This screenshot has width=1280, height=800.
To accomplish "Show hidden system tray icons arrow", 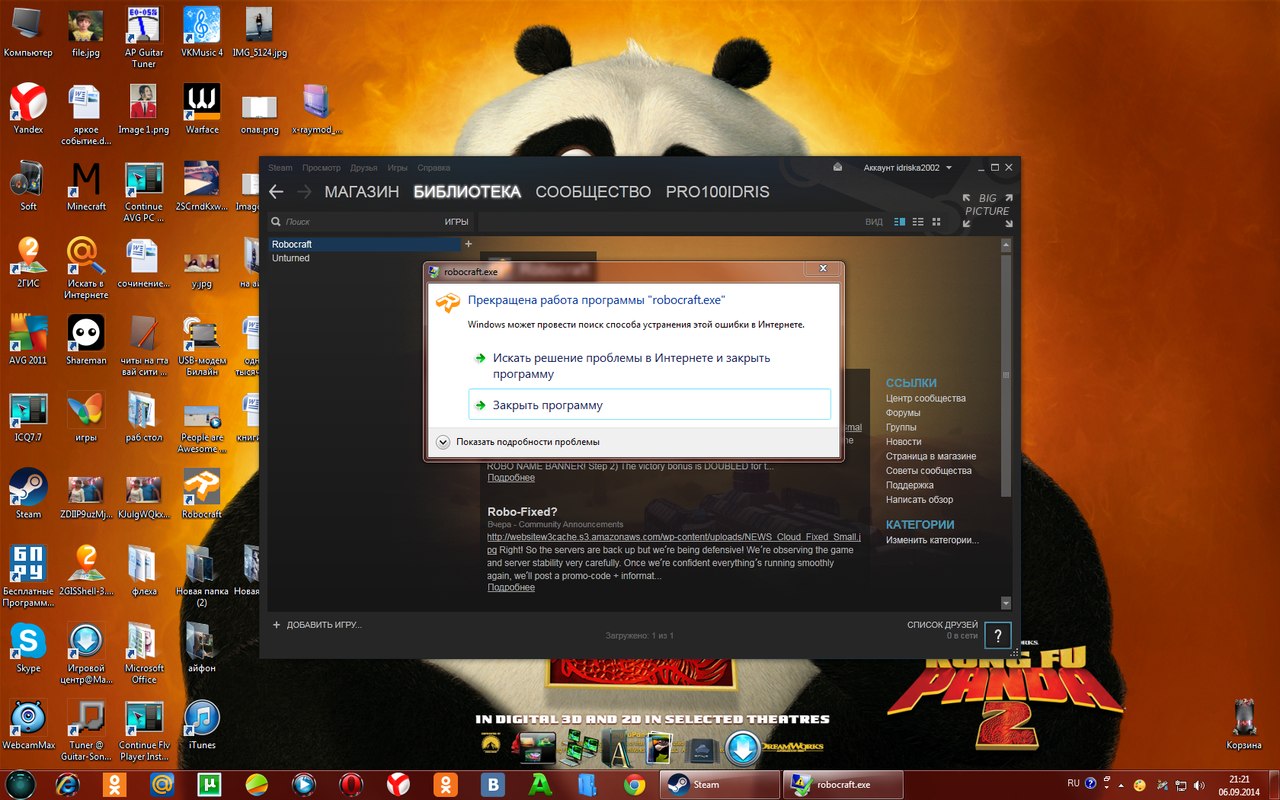I will tap(1120, 784).
